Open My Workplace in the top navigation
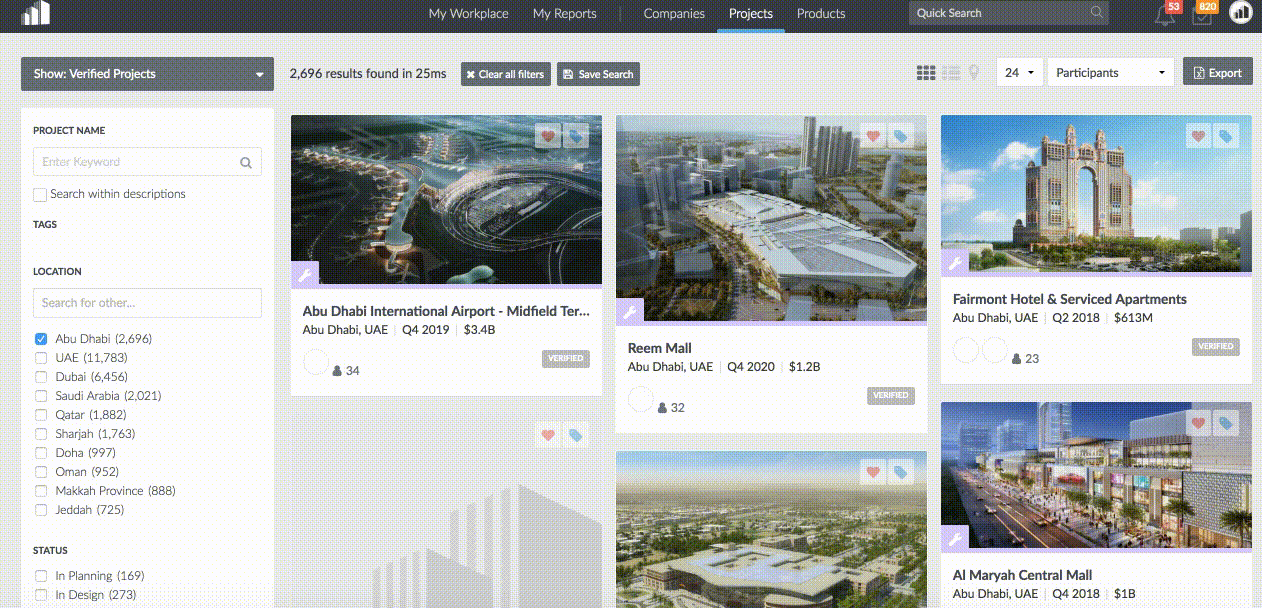The height and width of the screenshot is (608, 1262). pyautogui.click(x=468, y=14)
